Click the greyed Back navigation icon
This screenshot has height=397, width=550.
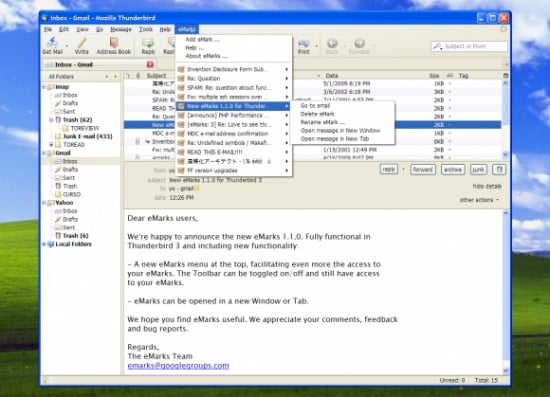[332, 43]
